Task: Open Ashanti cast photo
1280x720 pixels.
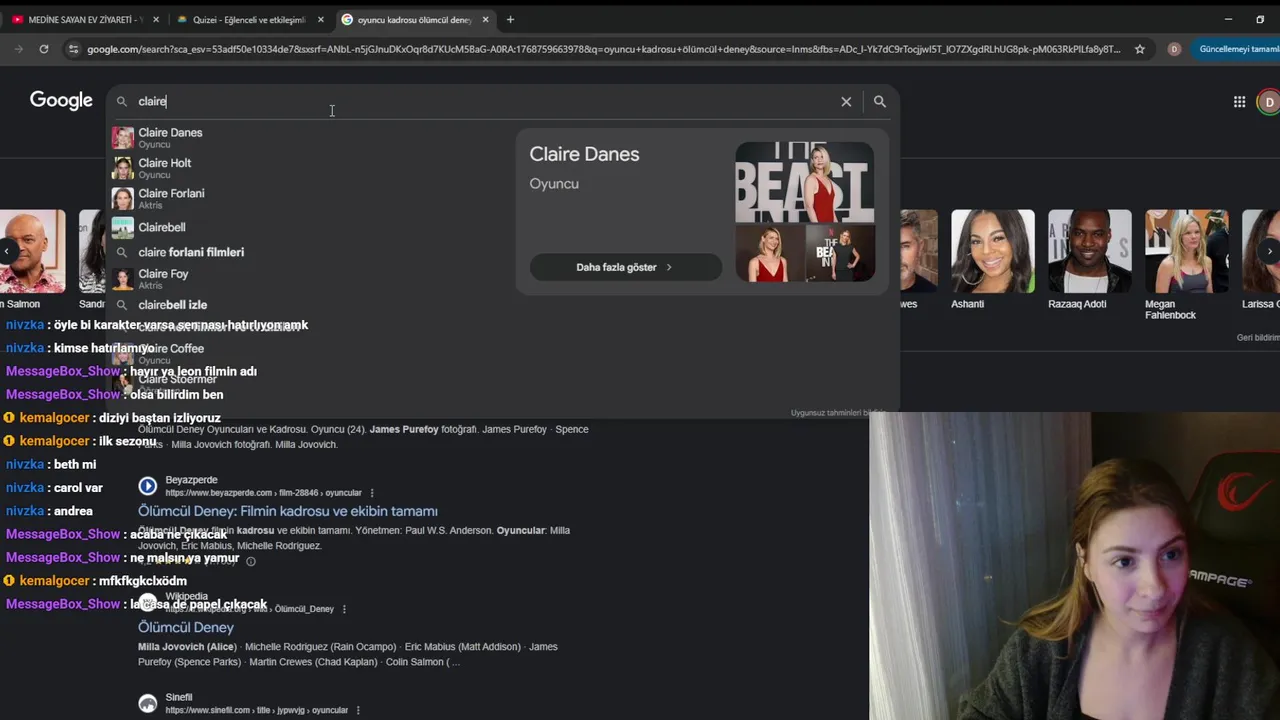Action: [992, 251]
